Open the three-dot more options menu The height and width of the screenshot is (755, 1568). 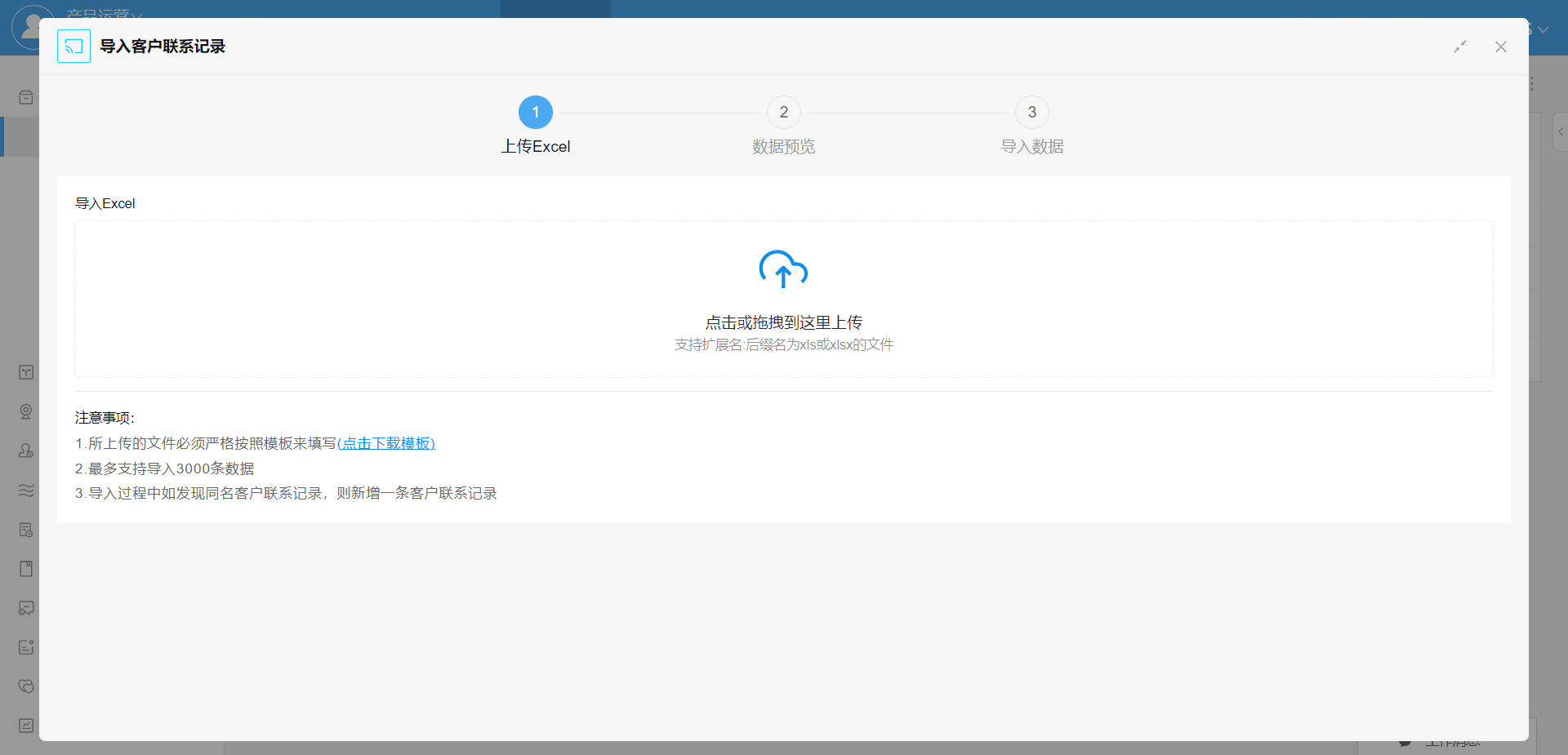tap(1532, 83)
